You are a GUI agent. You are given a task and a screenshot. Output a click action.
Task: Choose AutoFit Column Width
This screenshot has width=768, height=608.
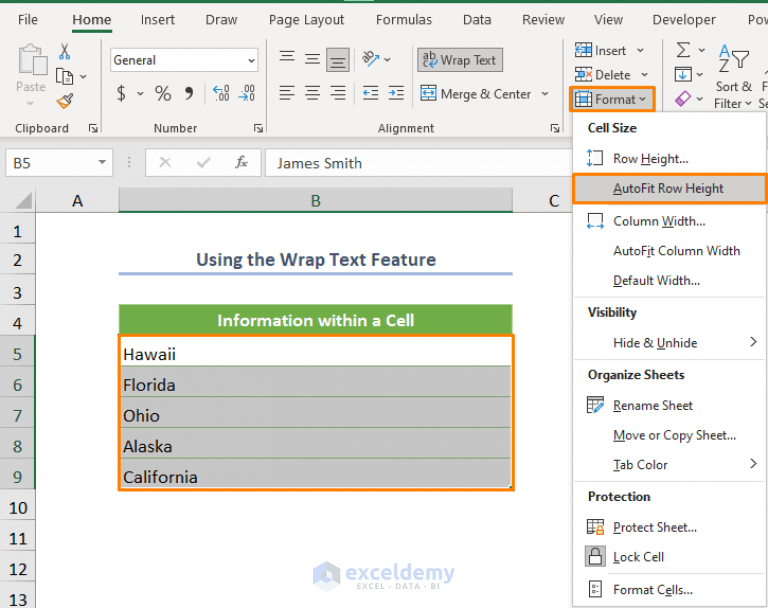pos(669,251)
